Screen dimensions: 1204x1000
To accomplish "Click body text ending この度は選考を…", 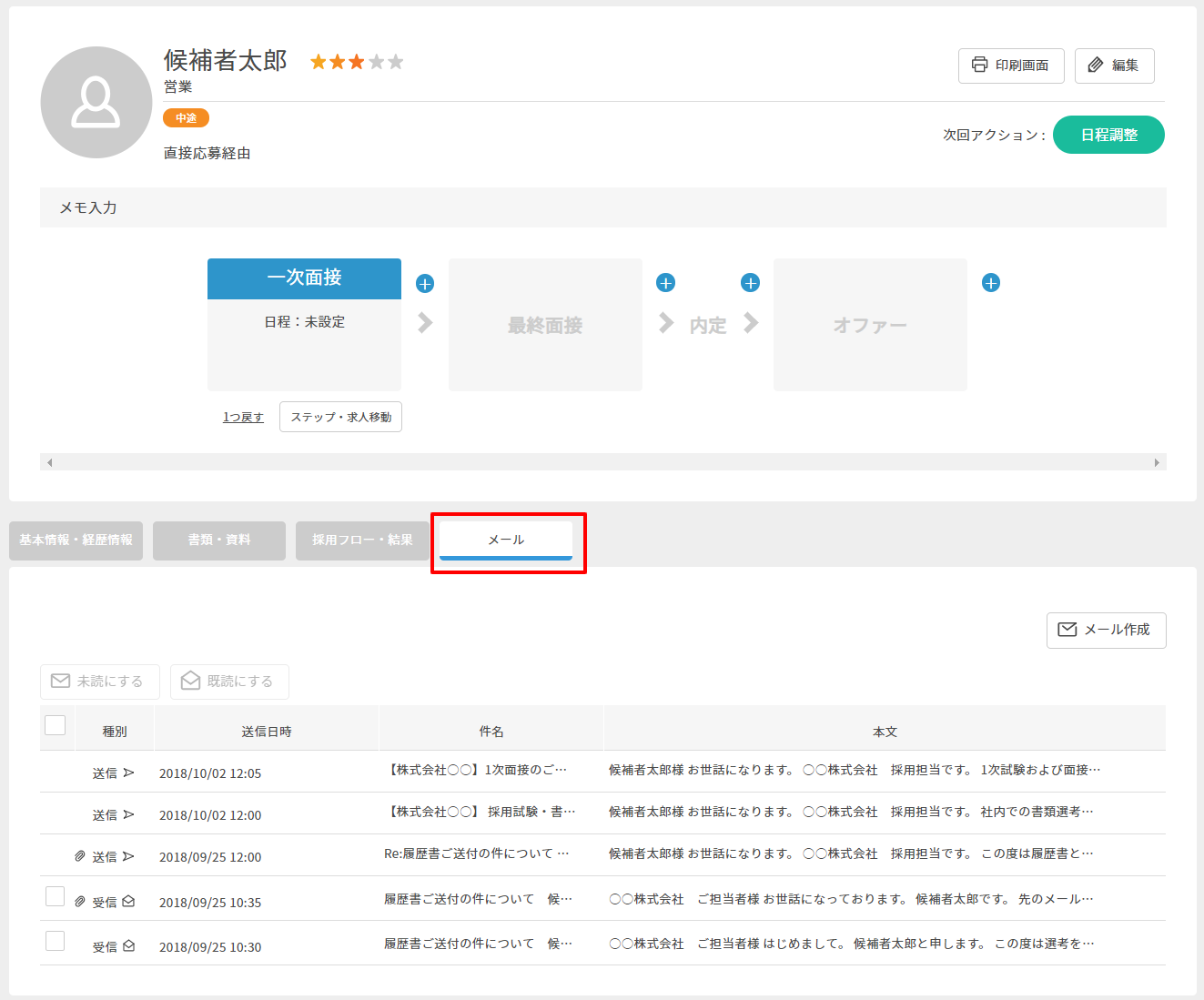I will click(x=851, y=944).
